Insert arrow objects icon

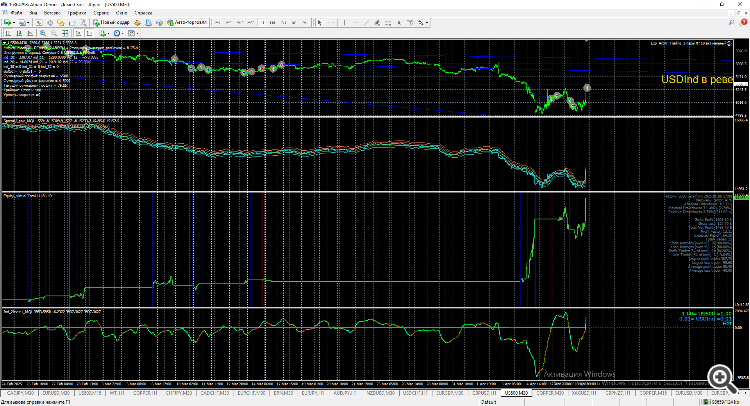pyautogui.click(x=420, y=22)
